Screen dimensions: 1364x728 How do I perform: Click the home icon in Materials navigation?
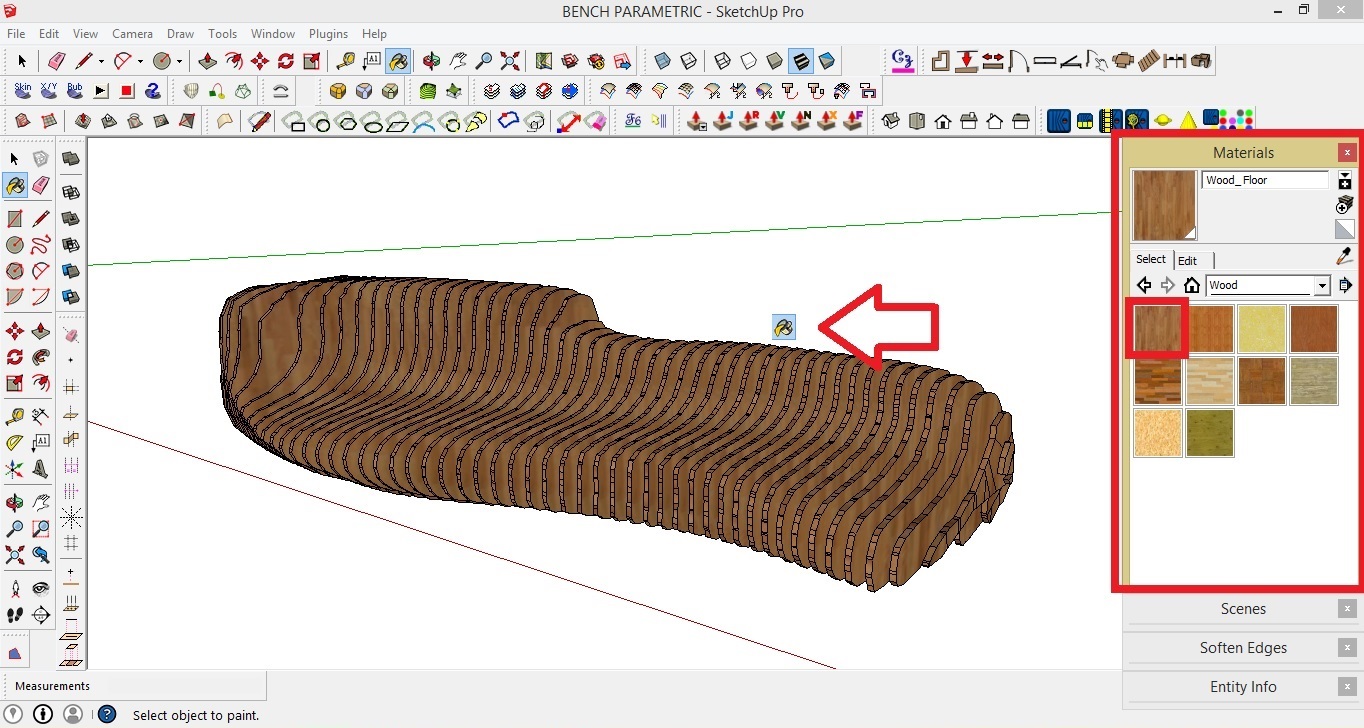1192,285
